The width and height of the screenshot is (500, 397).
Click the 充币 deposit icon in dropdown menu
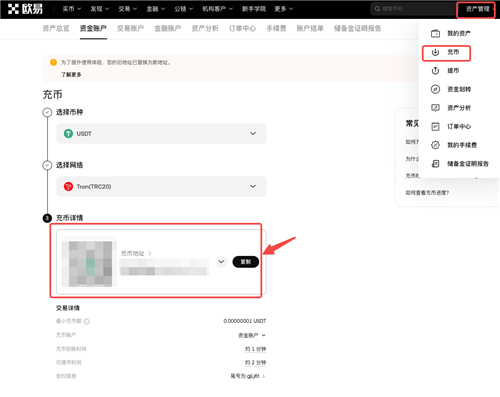435,52
